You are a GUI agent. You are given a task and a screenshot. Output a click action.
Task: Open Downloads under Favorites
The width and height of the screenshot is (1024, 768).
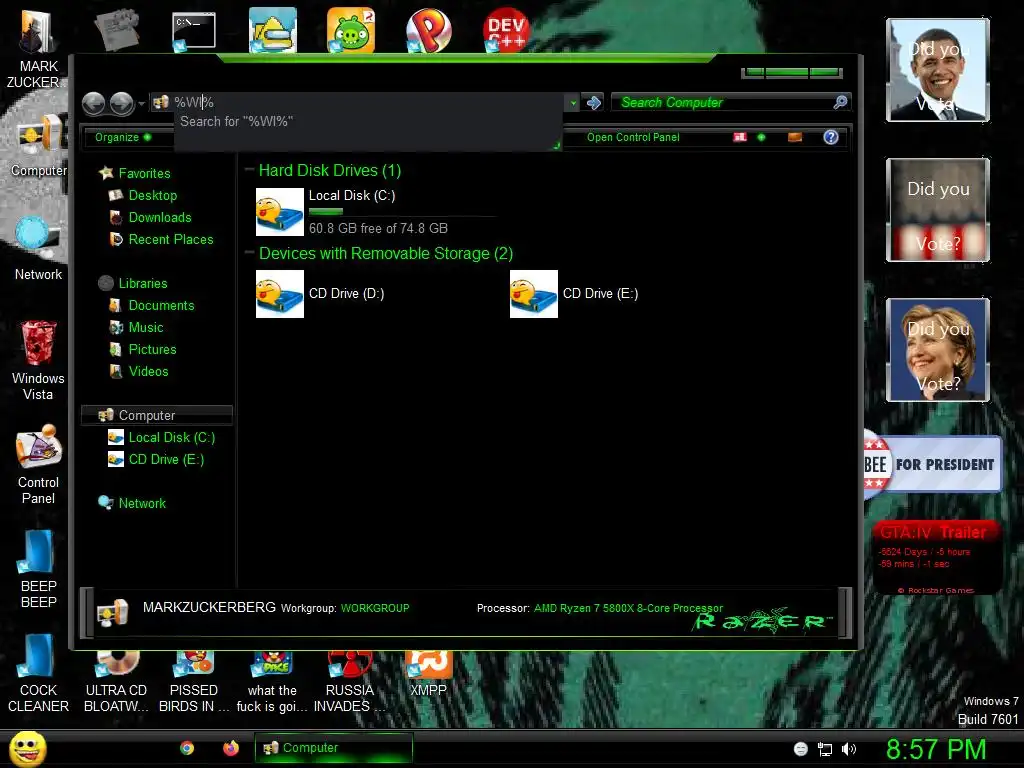[x=159, y=217]
